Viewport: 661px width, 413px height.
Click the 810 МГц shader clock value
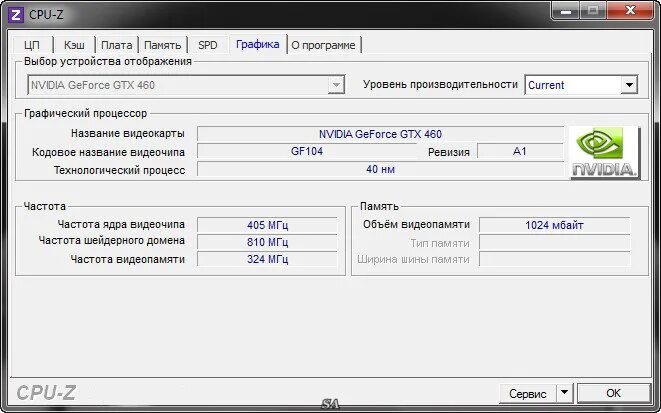267,242
